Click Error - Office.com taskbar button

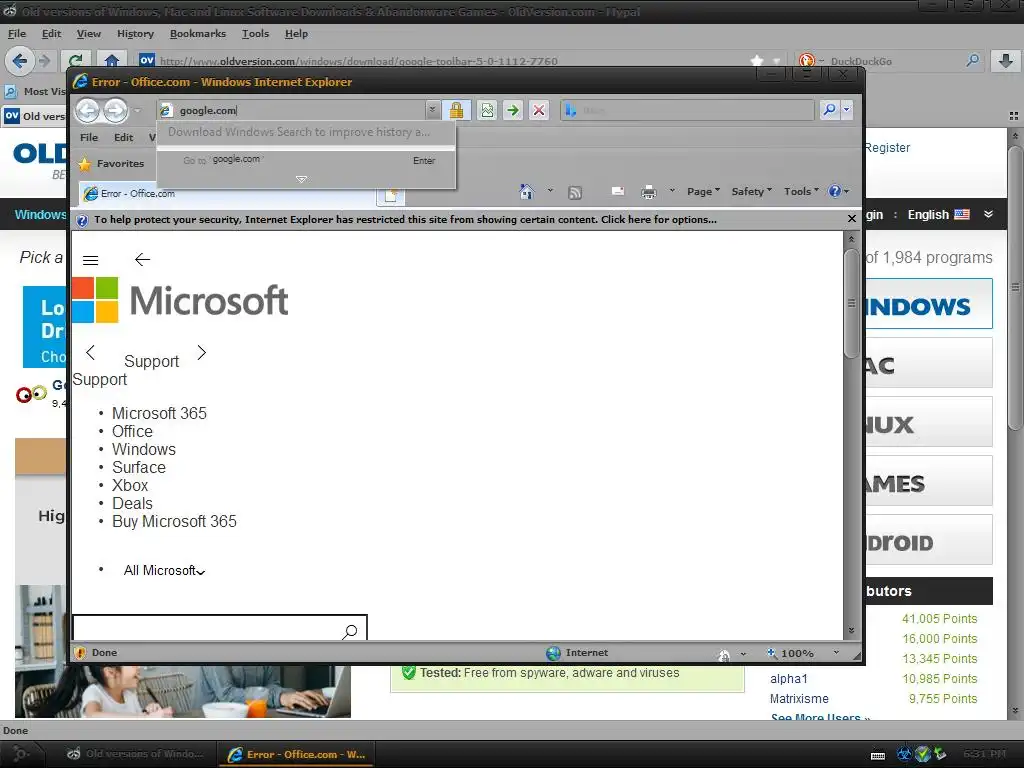click(296, 754)
